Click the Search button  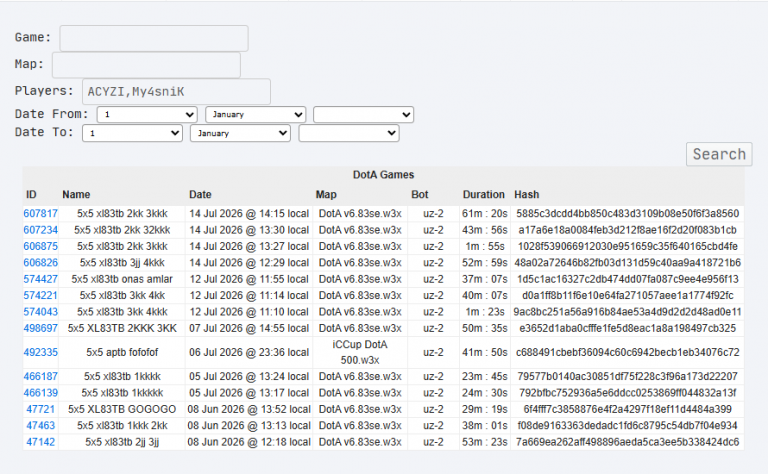[719, 154]
